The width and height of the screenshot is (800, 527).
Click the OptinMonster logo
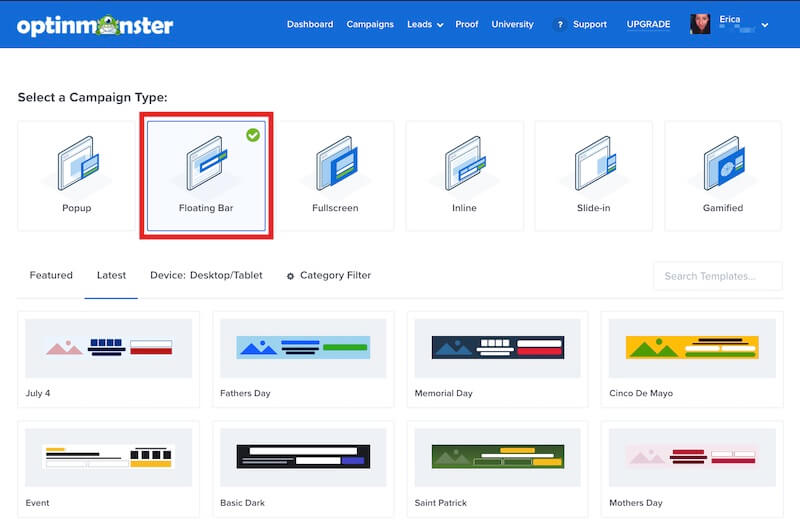click(x=95, y=24)
